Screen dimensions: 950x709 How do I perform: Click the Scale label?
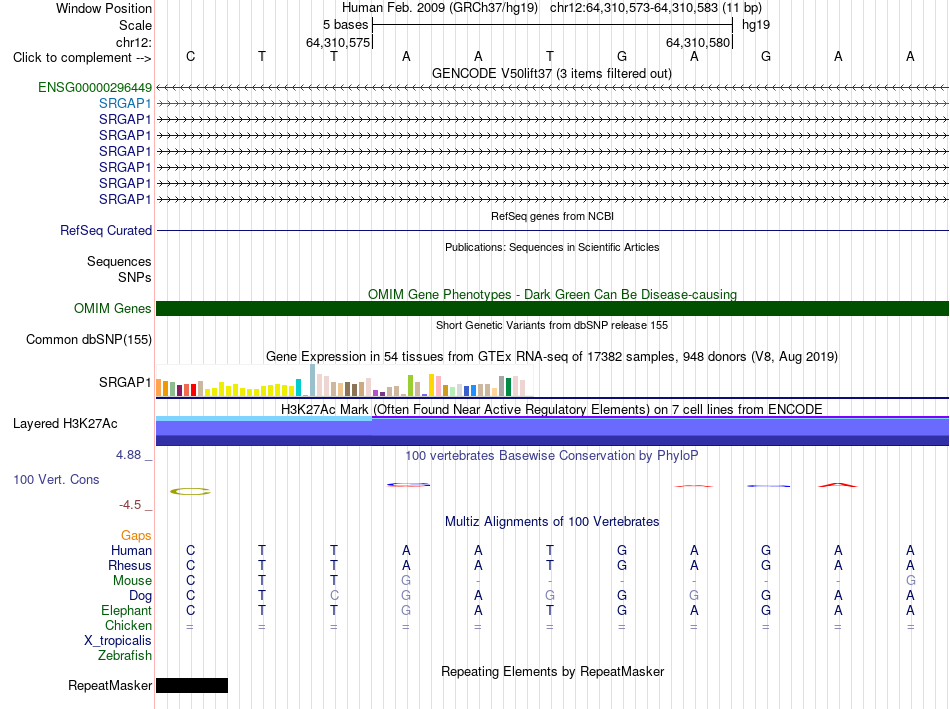pyautogui.click(x=135, y=25)
